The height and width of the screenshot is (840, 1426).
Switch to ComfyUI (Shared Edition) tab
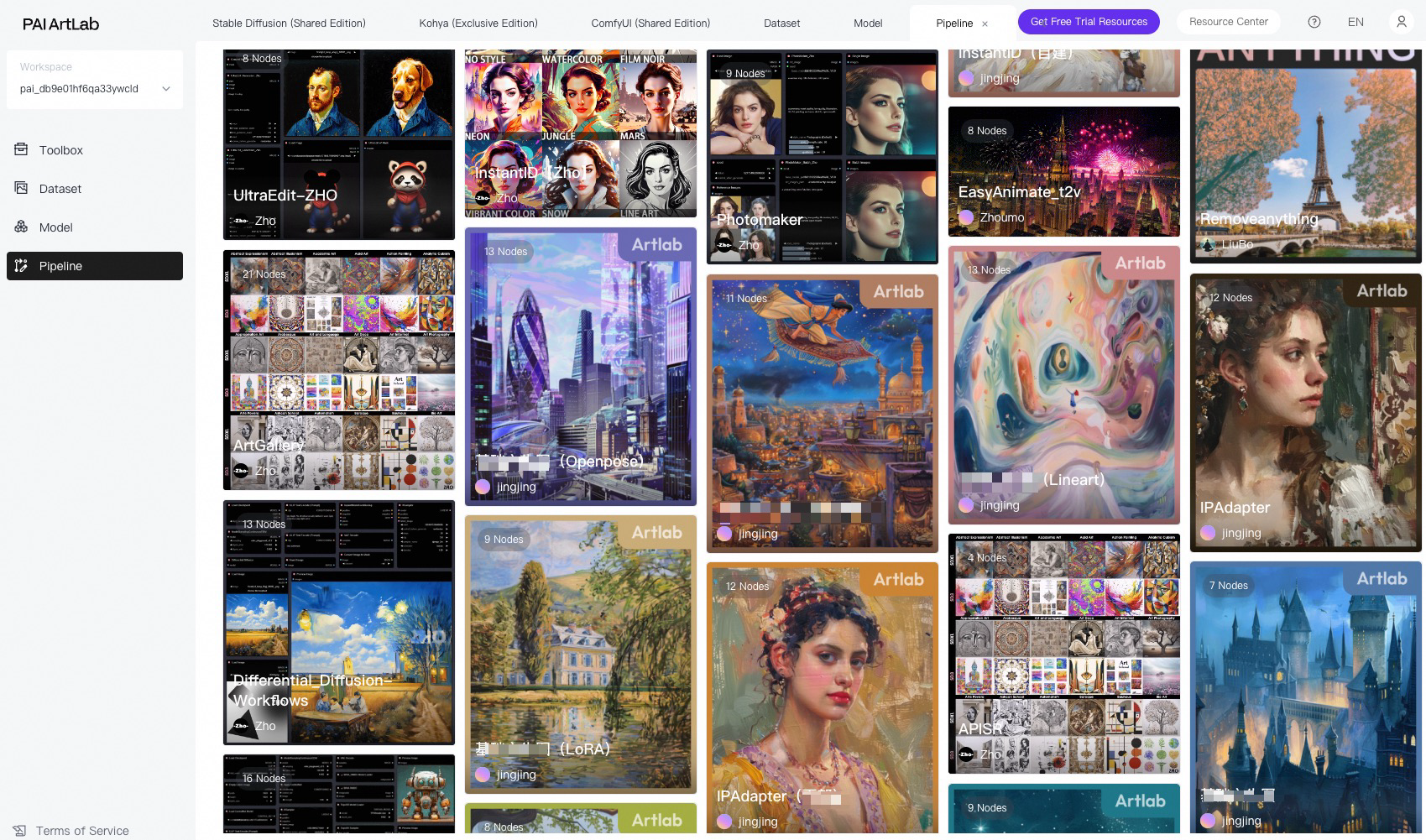point(650,23)
